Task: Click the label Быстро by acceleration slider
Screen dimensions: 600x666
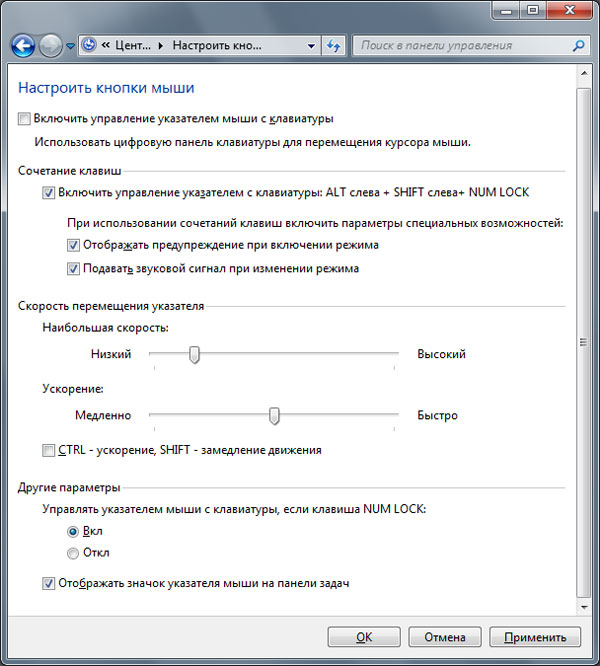Action: point(437,415)
